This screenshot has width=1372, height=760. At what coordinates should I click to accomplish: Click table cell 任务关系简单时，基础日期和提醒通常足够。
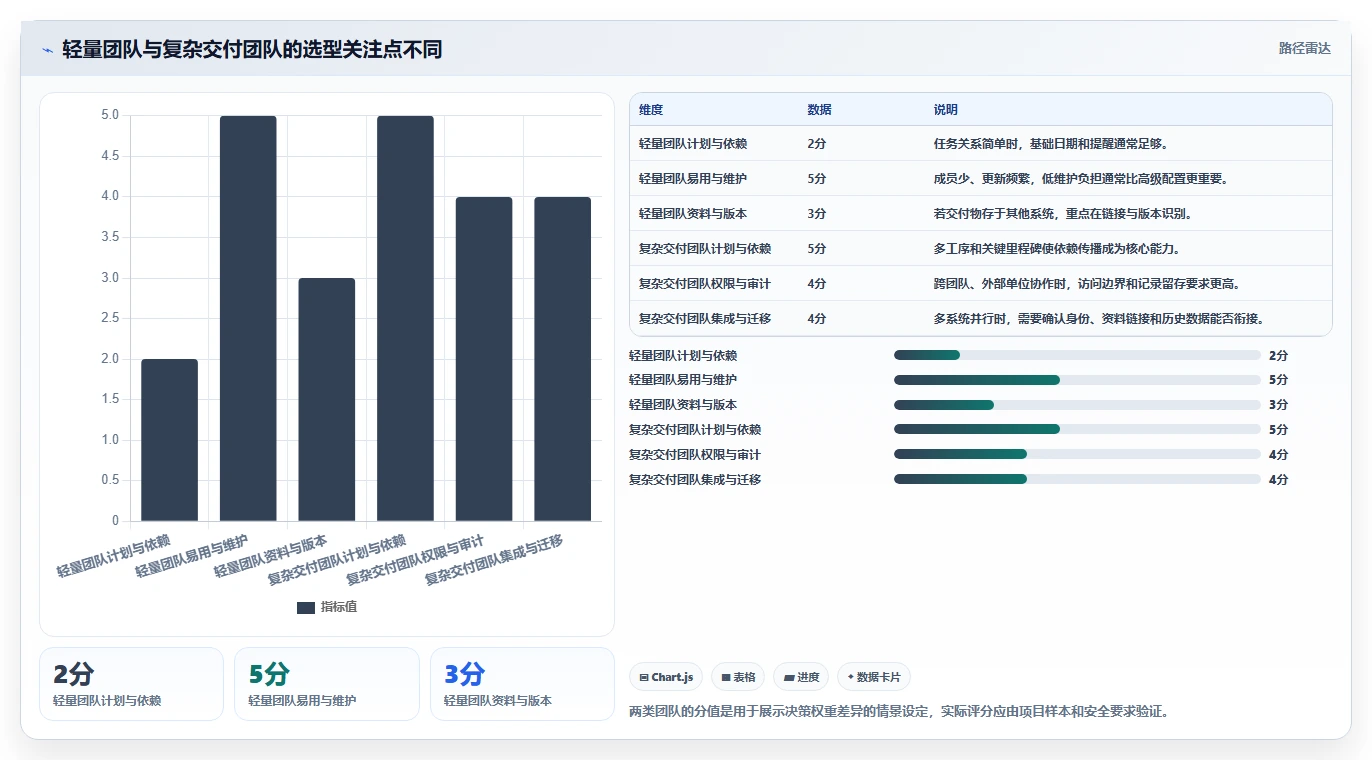(1053, 144)
